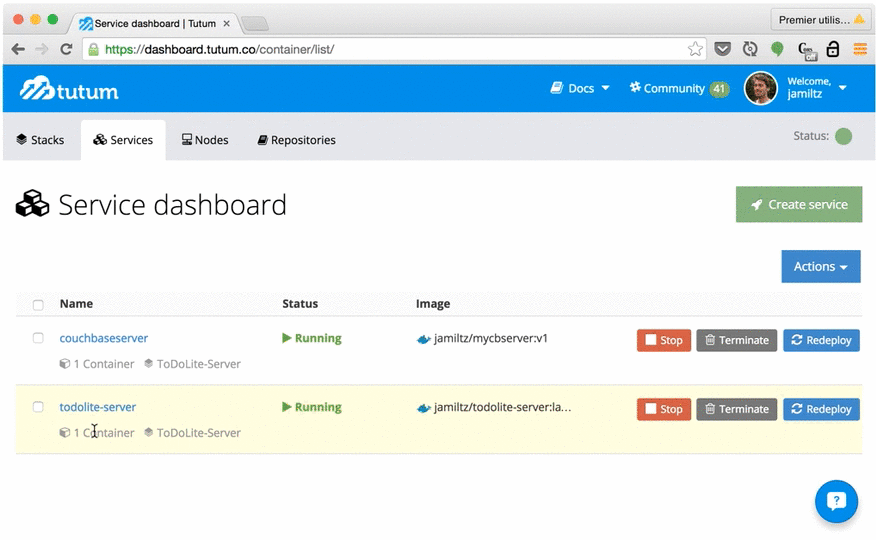Toggle the select-all checkbox in header
876x540 pixels.
coord(38,305)
